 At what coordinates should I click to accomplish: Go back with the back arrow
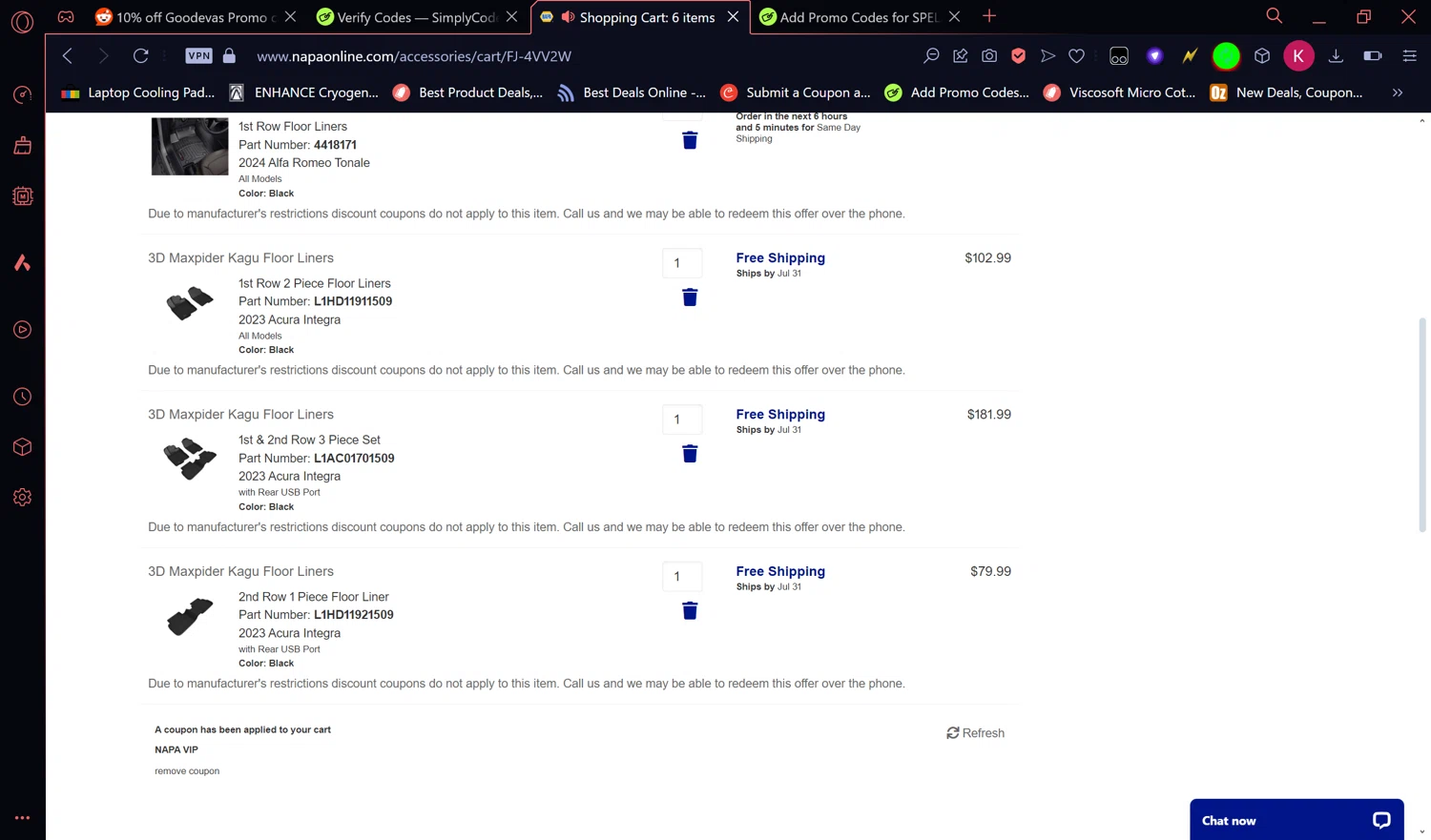click(x=68, y=56)
